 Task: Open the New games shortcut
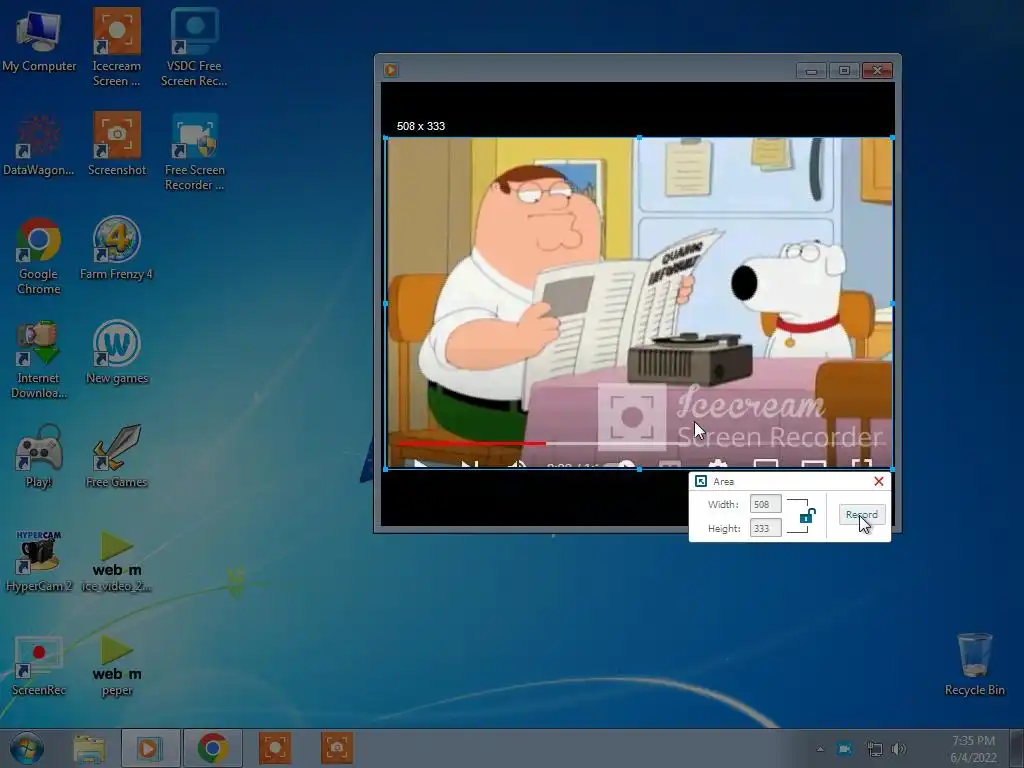(117, 353)
